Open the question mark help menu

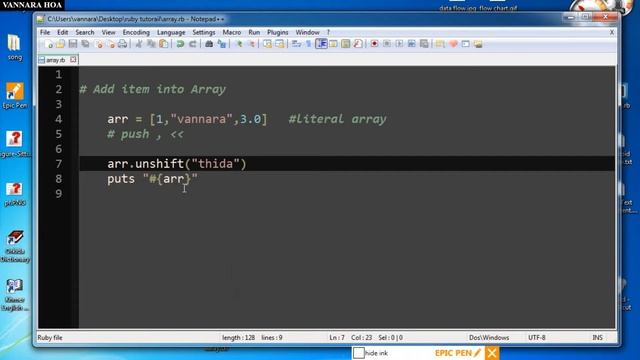(328, 32)
